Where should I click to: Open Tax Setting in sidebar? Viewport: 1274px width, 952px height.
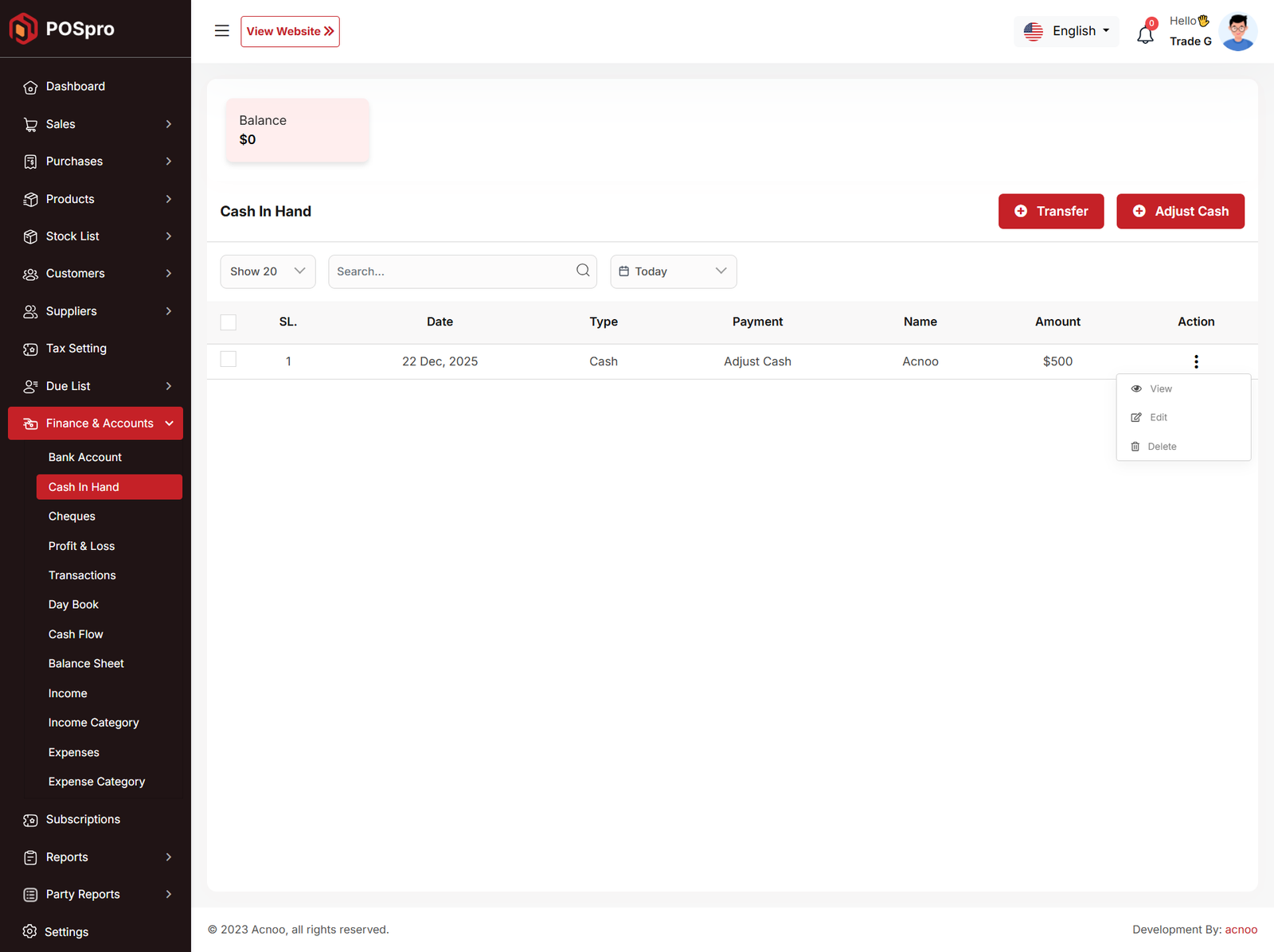tap(76, 349)
